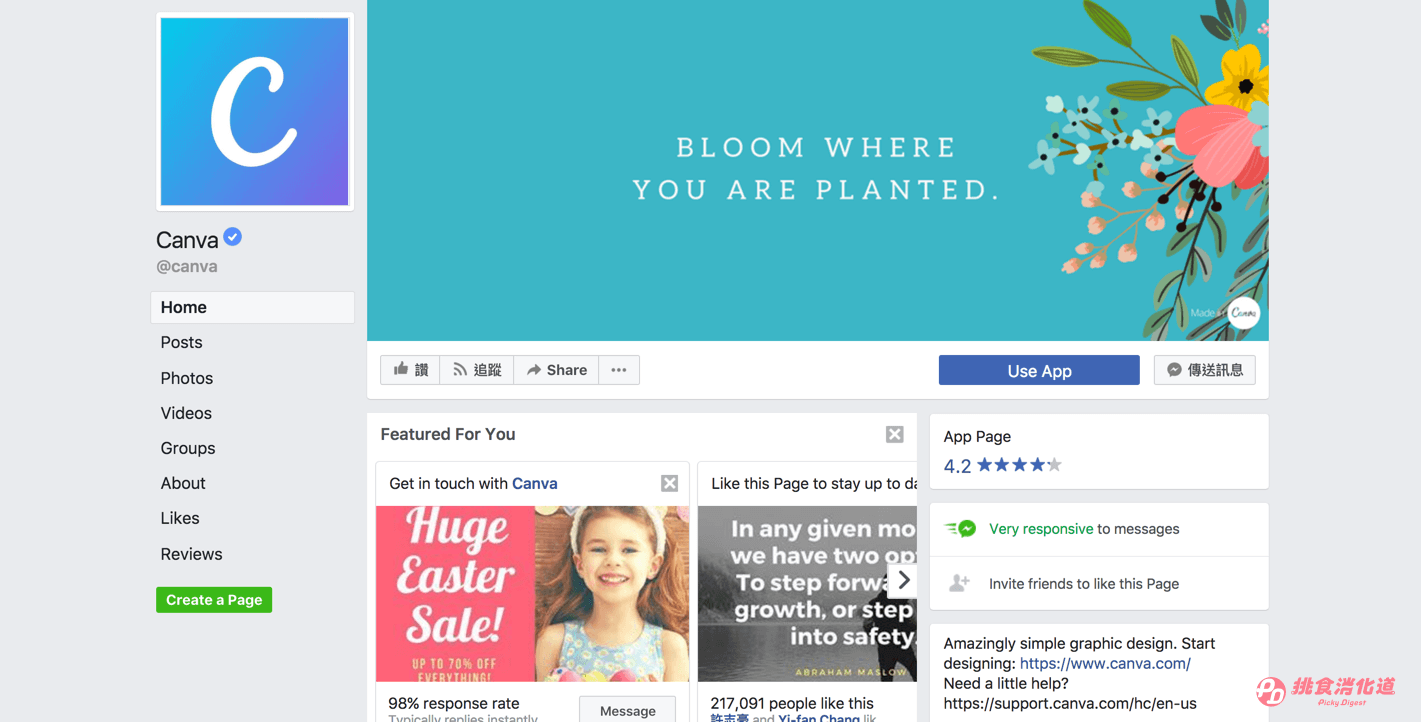The height and width of the screenshot is (722, 1421).
Task: Click the blue verified badge next to Canva
Action: point(232,237)
